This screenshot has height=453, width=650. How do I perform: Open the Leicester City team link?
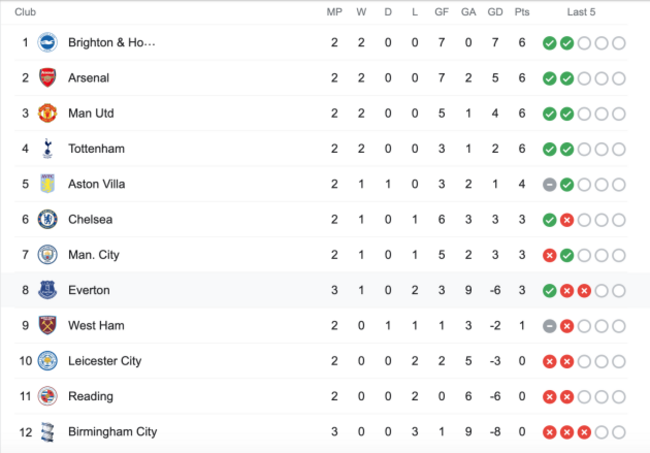[104, 361]
